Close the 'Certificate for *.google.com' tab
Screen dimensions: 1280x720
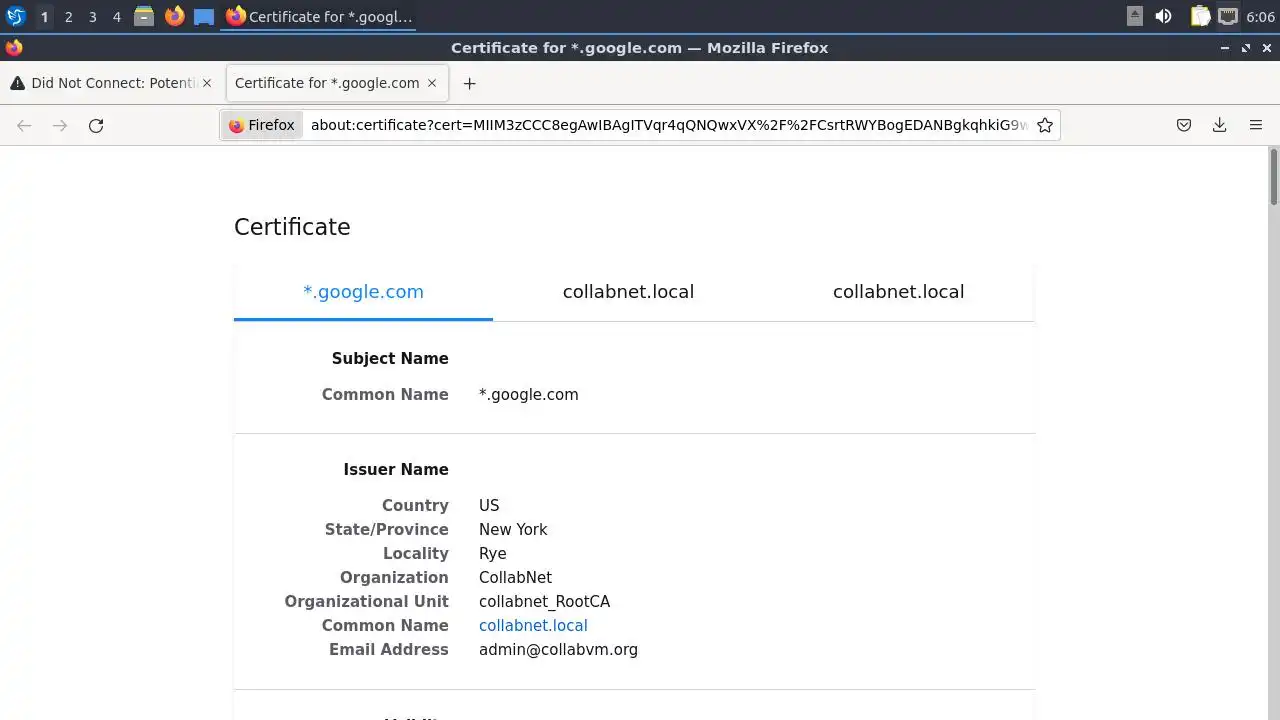[x=432, y=83]
